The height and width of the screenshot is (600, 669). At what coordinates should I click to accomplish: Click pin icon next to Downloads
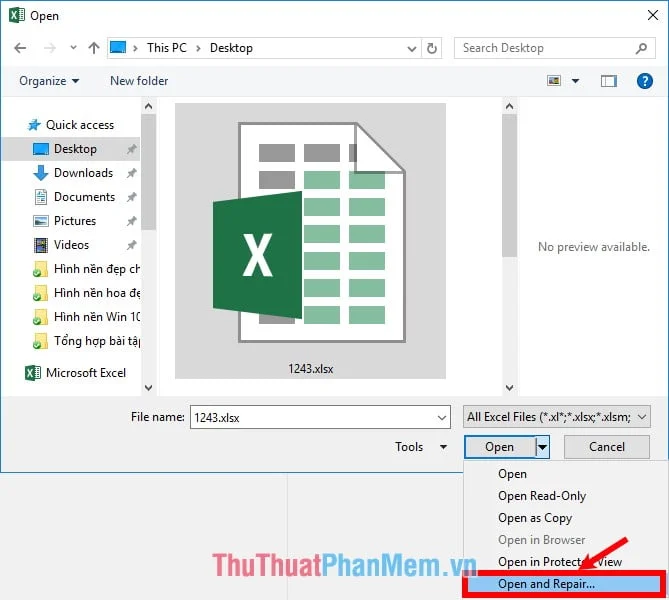click(x=131, y=173)
